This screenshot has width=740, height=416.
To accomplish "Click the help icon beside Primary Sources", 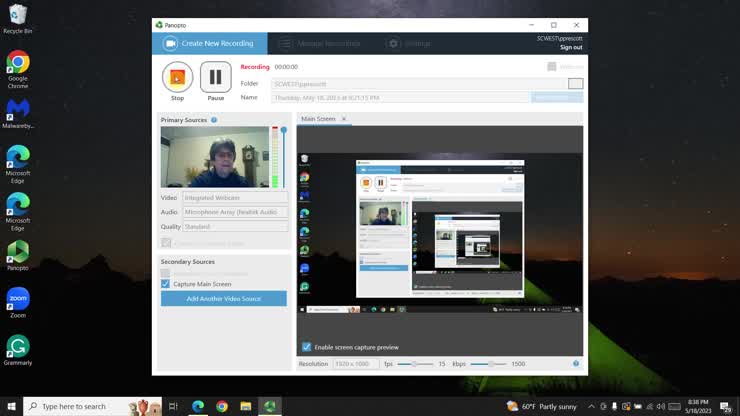I will (214, 120).
